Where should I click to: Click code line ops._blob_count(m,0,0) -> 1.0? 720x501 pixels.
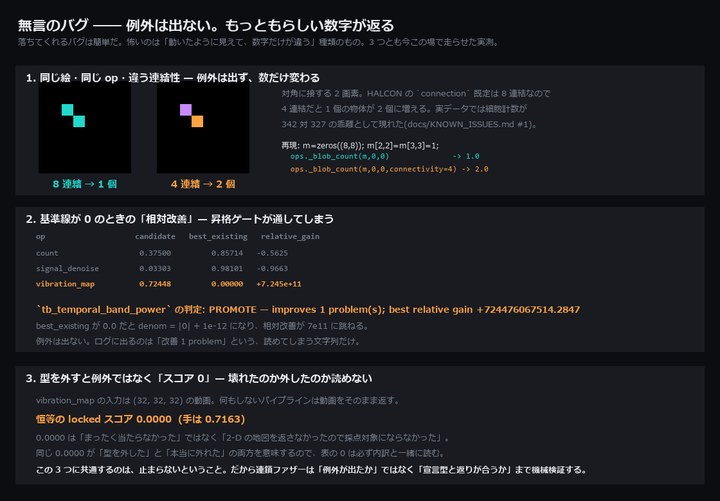(385, 157)
